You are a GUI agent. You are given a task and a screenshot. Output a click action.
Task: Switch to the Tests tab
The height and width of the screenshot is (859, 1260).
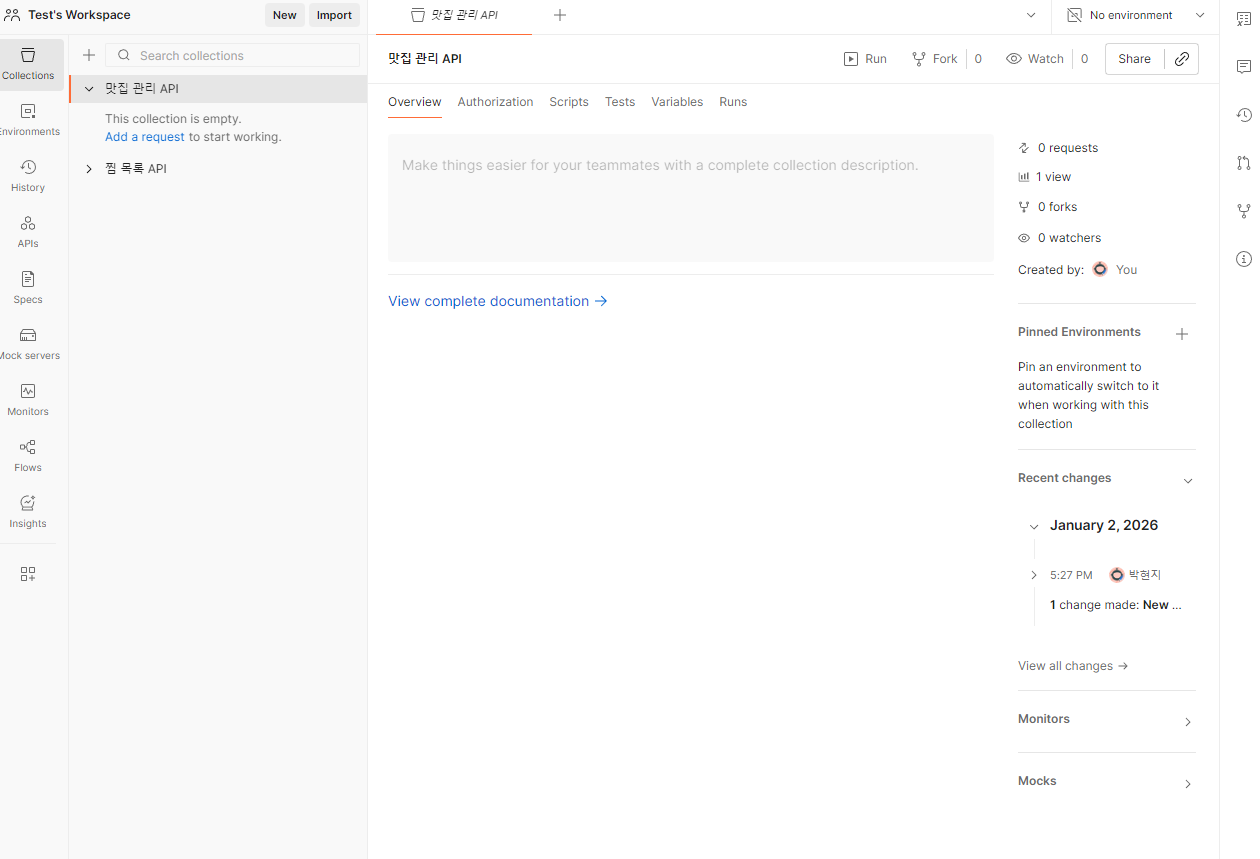click(620, 102)
